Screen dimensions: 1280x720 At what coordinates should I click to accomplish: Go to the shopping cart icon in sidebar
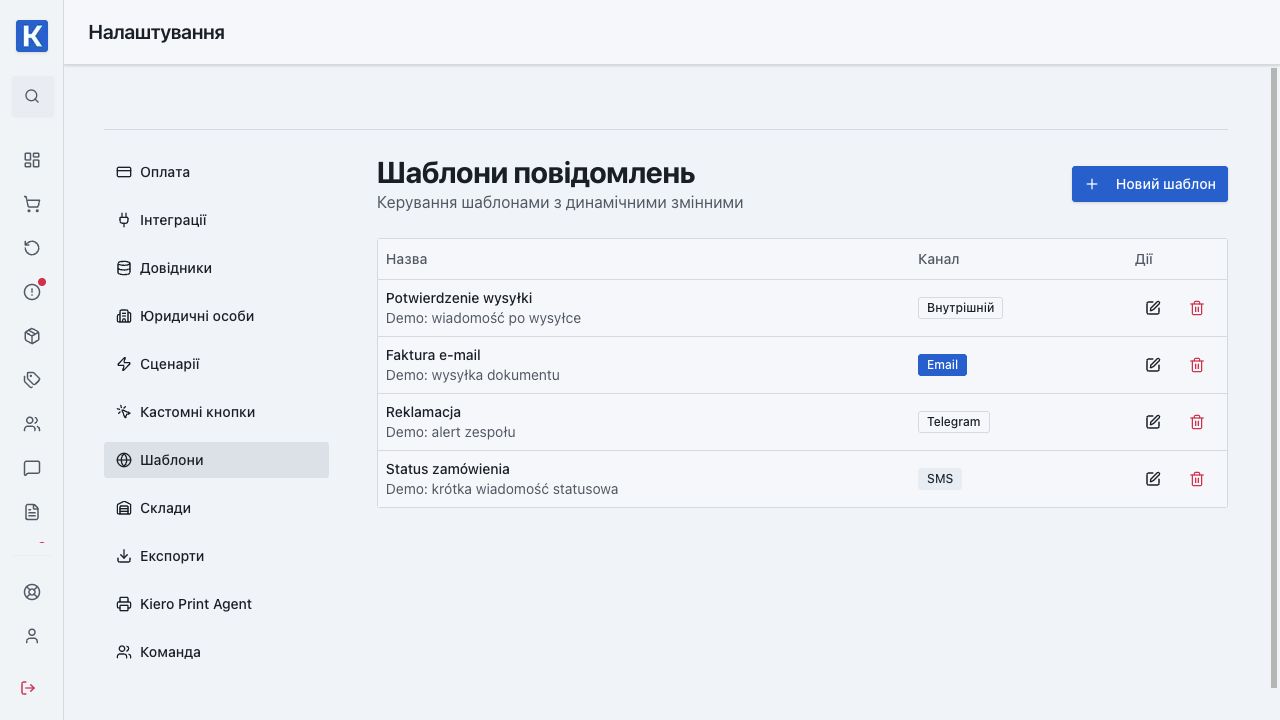32,204
